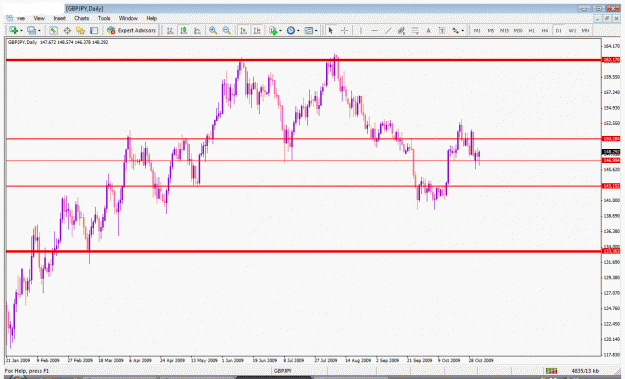Switch to the M15 timeframe
Screen dimensions: 625x379
pos(504,30)
